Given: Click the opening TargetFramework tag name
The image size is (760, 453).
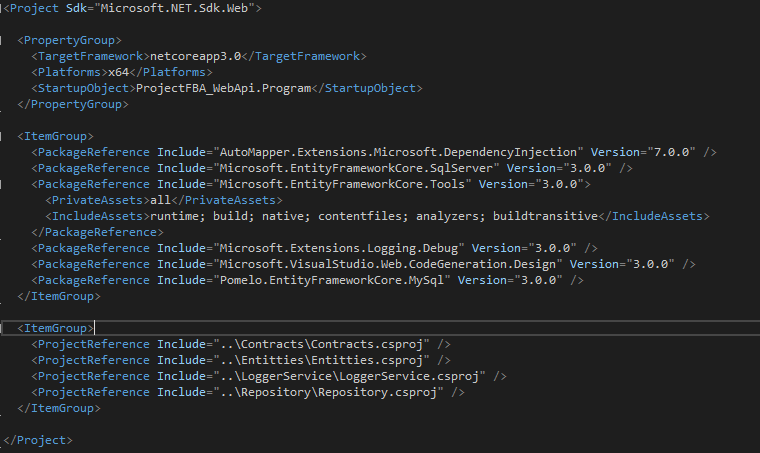Looking at the screenshot, I should pyautogui.click(x=90, y=56).
